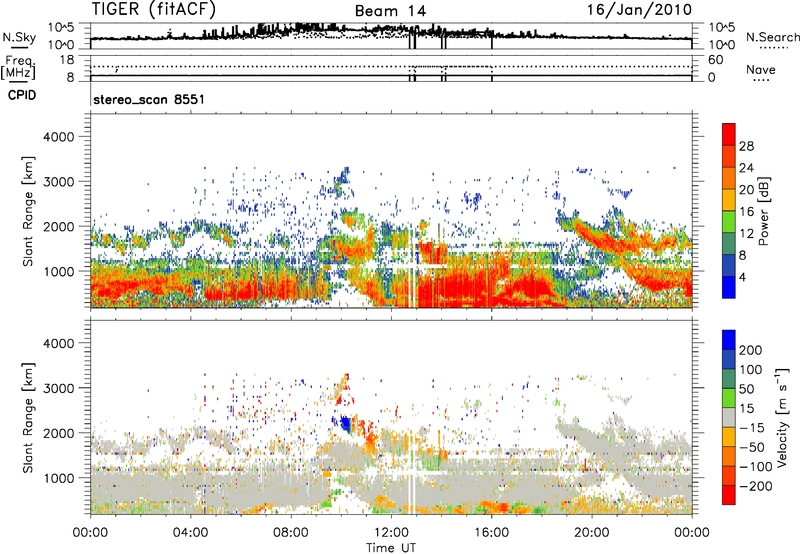Click the power plot 'Slant Range [km]' label
Image resolution: width=800 pixels, height=554 pixels.
[x=28, y=211]
